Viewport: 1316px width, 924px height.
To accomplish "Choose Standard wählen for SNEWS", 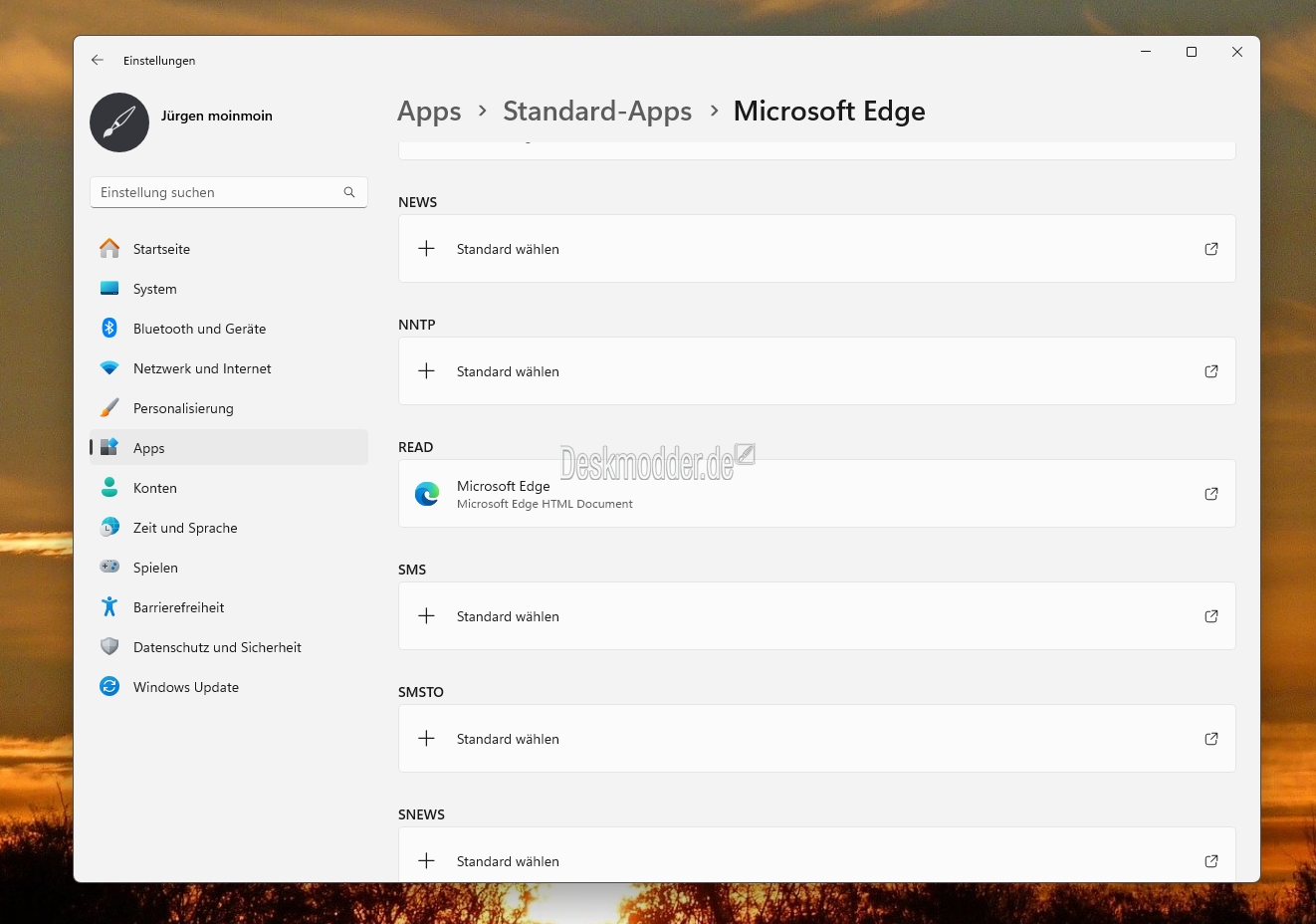I will 817,855.
